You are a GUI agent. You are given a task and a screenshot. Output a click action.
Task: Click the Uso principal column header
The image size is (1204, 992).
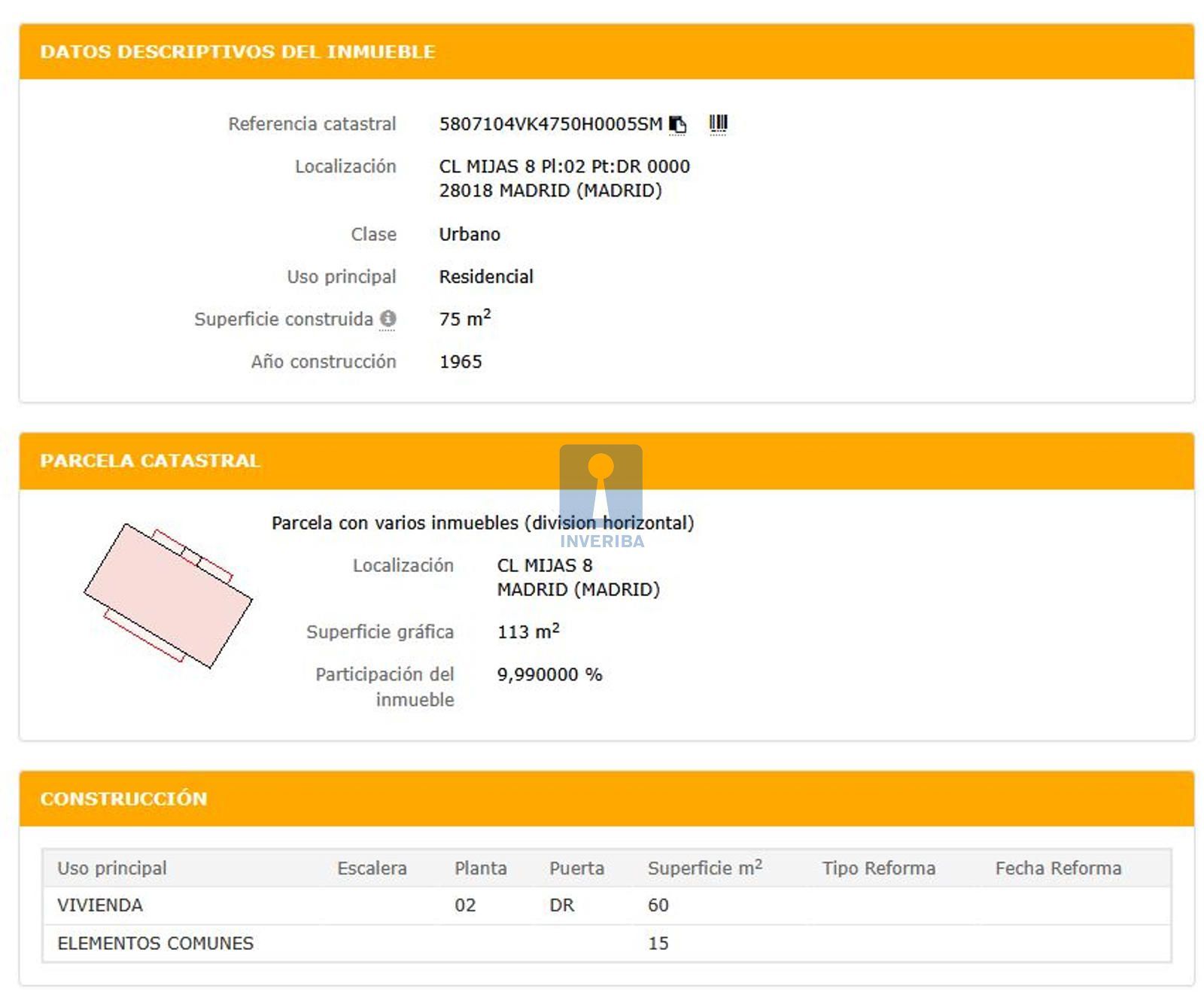112,868
